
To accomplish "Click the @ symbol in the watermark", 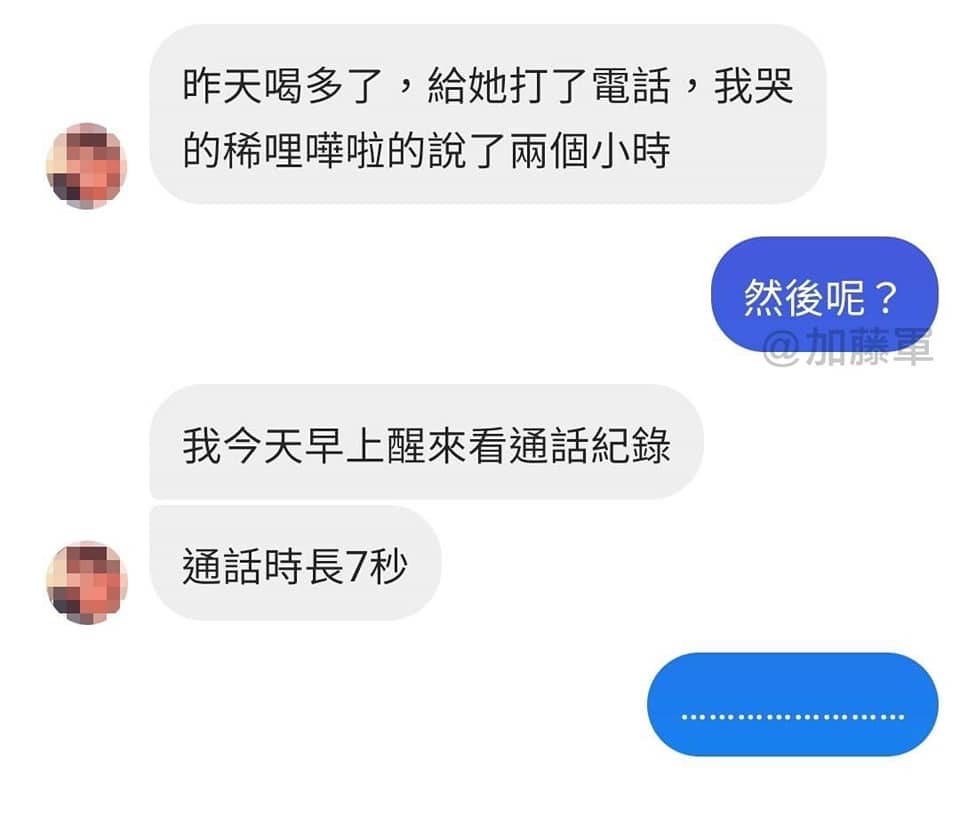I will click(x=782, y=349).
